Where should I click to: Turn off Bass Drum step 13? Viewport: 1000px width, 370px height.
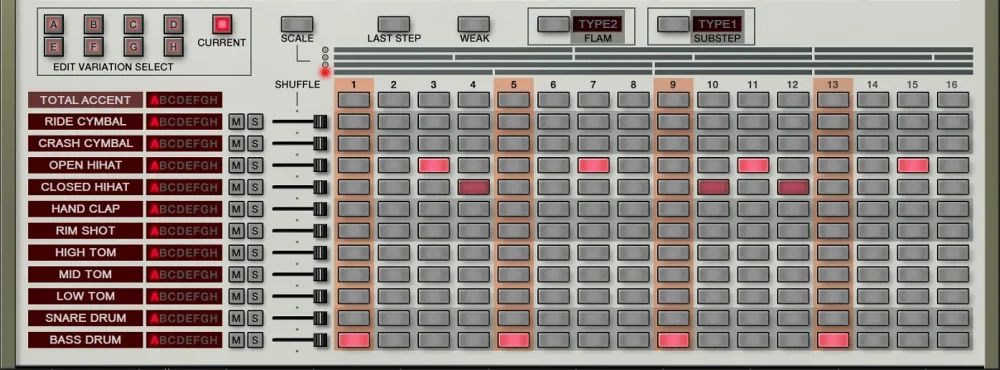pyautogui.click(x=834, y=340)
